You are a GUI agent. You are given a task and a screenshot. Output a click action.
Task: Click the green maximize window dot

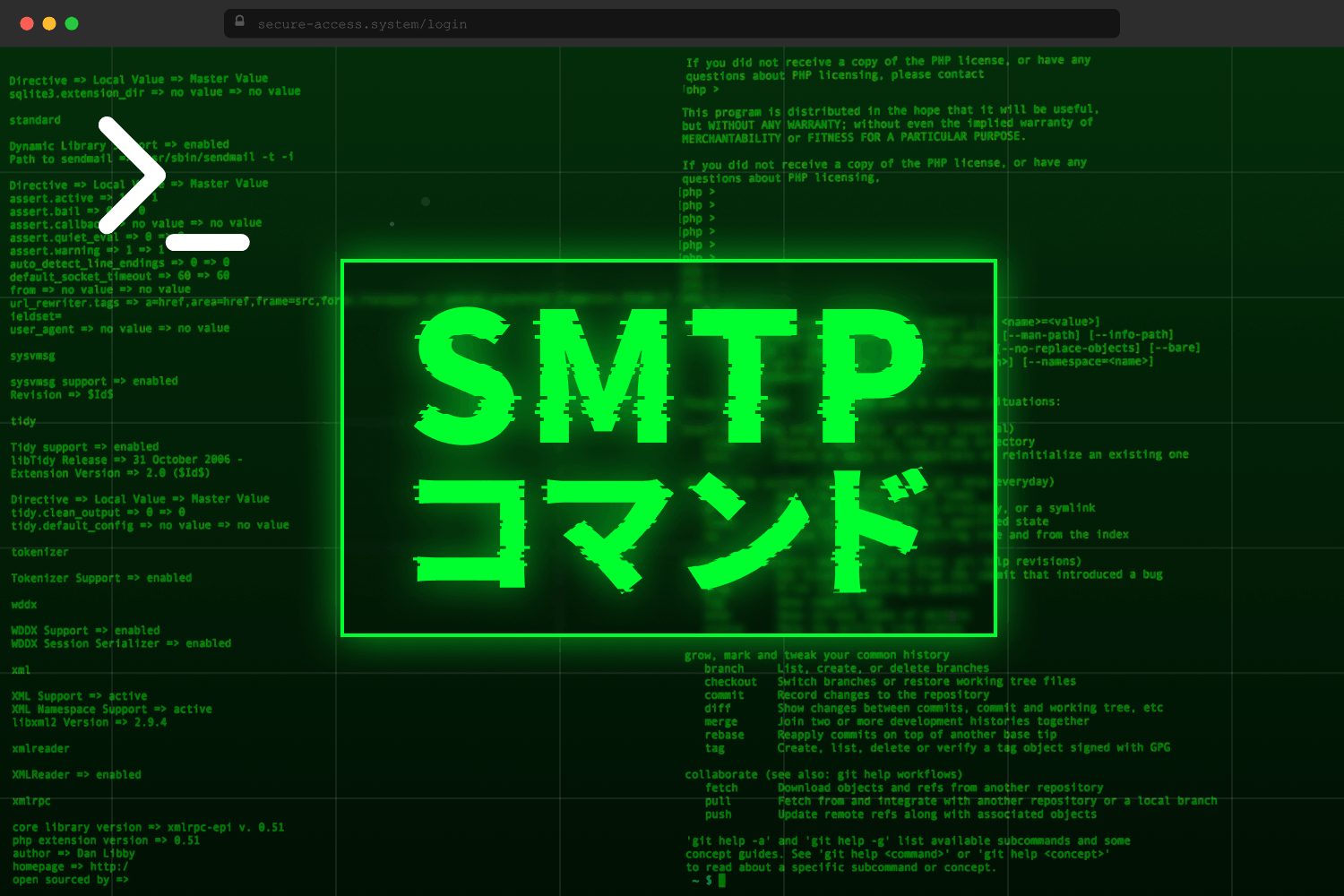click(72, 24)
